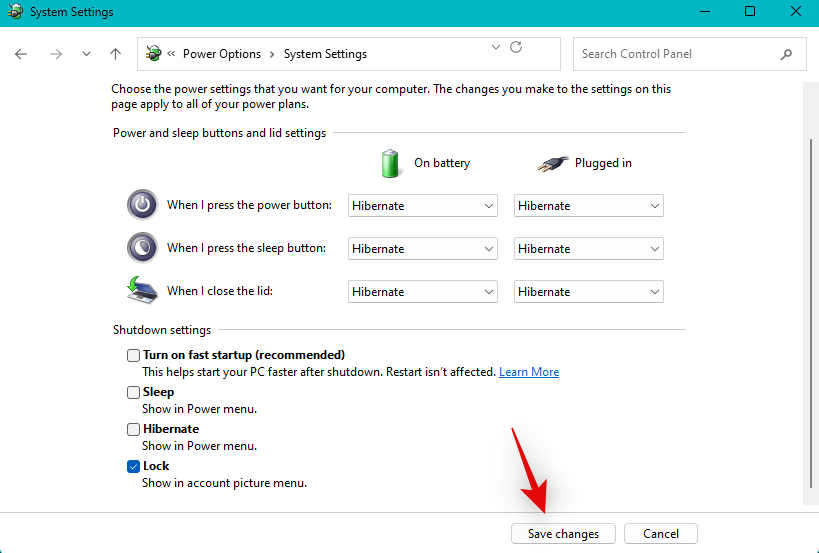Click the Search Control Panel field
Viewport: 819px width, 553px height.
coord(689,54)
